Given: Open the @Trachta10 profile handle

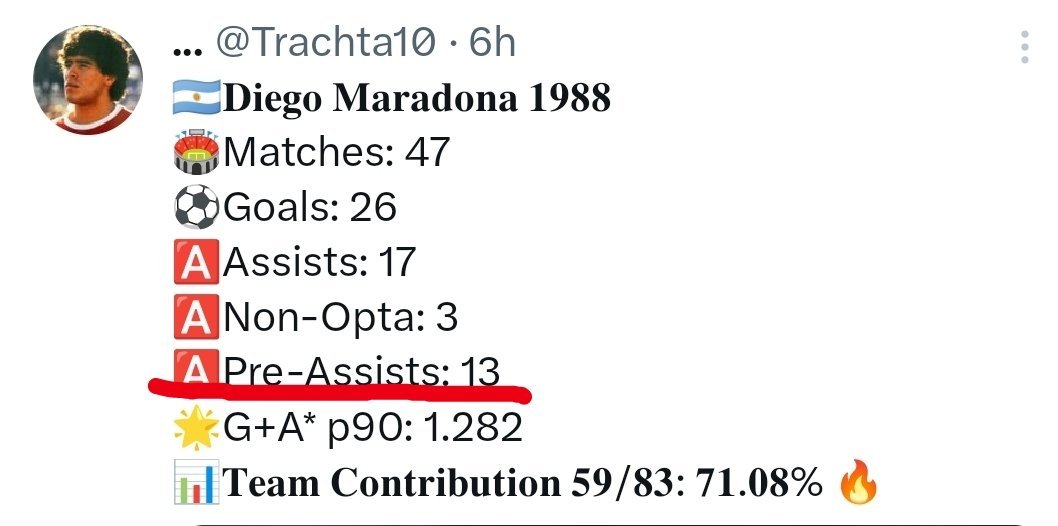Looking at the screenshot, I should 326,43.
